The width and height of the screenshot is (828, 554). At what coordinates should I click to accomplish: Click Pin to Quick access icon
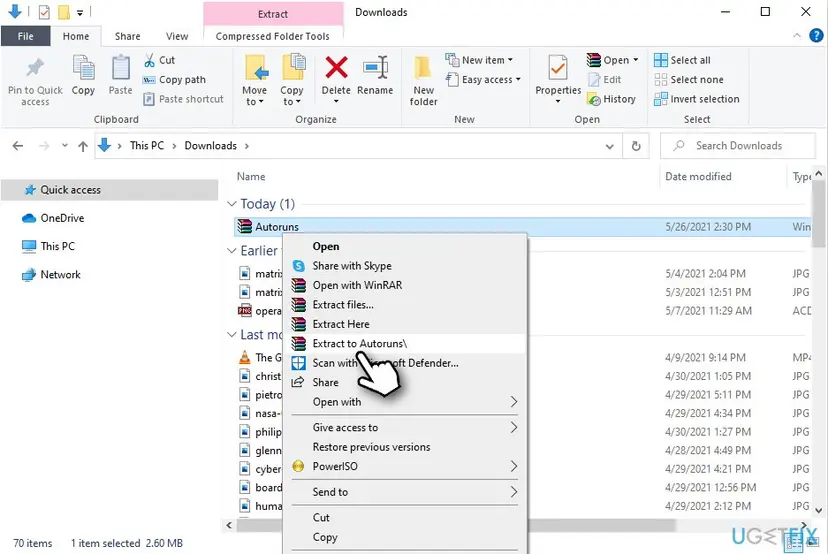pyautogui.click(x=35, y=68)
